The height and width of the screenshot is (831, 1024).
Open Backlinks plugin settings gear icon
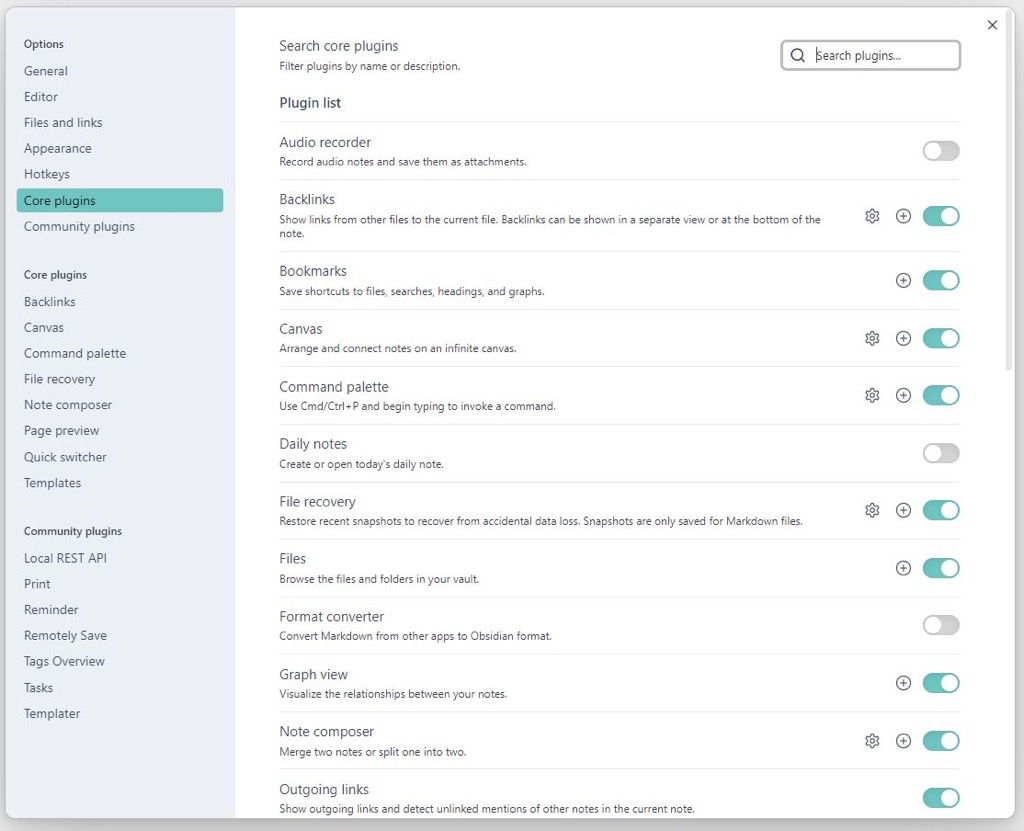(872, 216)
